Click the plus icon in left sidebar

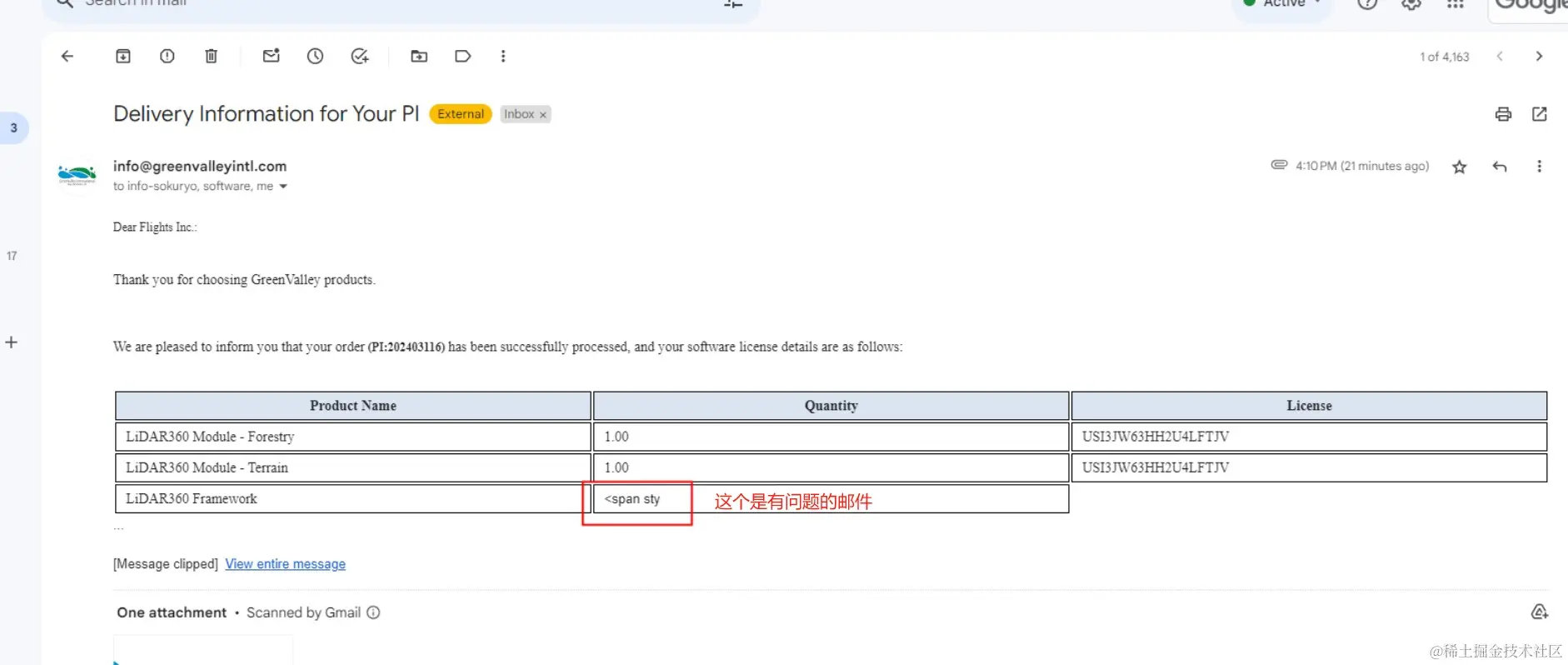(x=12, y=342)
